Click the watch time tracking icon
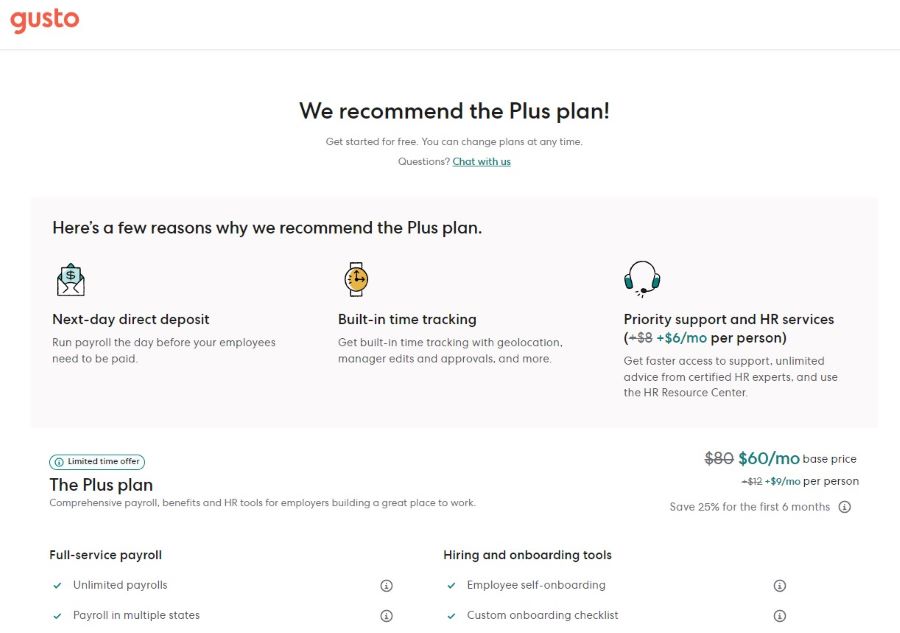Viewport: 900px width, 633px height. (356, 279)
